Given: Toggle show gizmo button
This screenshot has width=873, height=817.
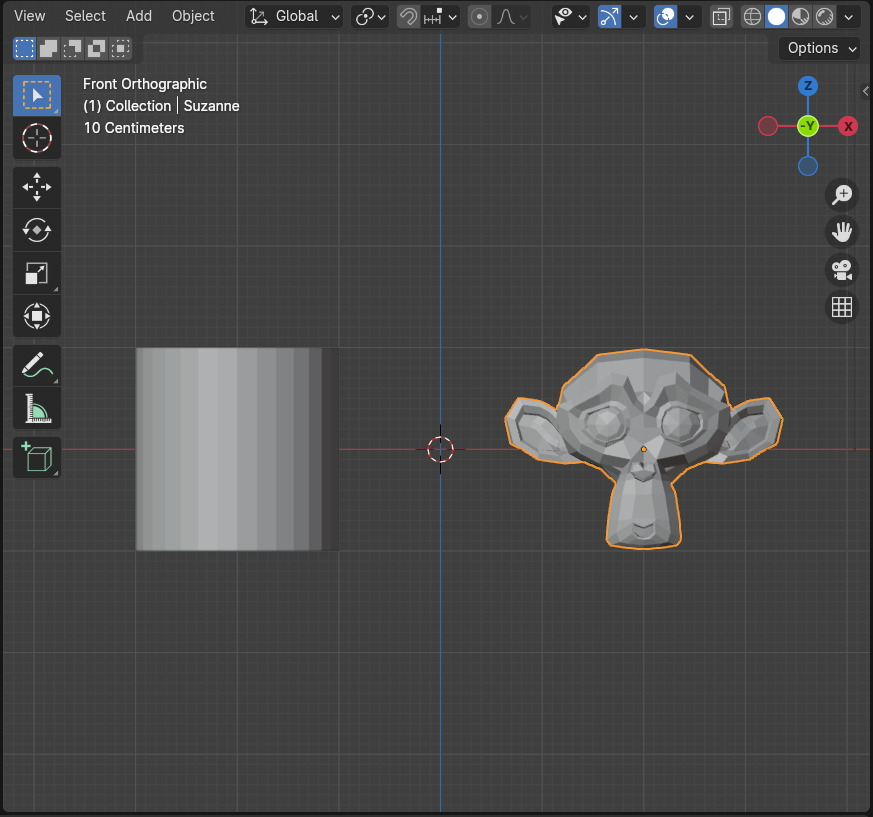Looking at the screenshot, I should point(609,17).
